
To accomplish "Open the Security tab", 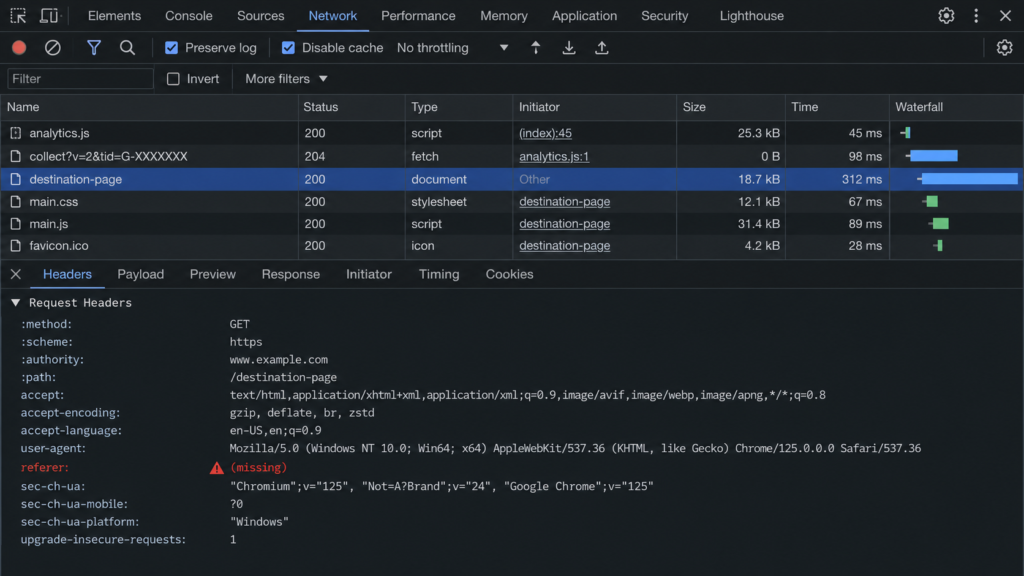I will (x=664, y=16).
